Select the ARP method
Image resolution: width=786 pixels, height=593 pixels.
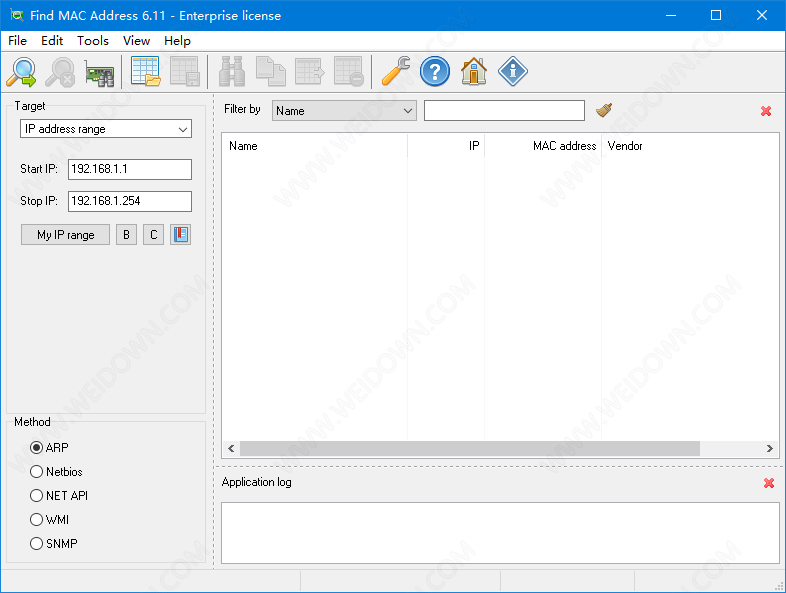point(50,448)
